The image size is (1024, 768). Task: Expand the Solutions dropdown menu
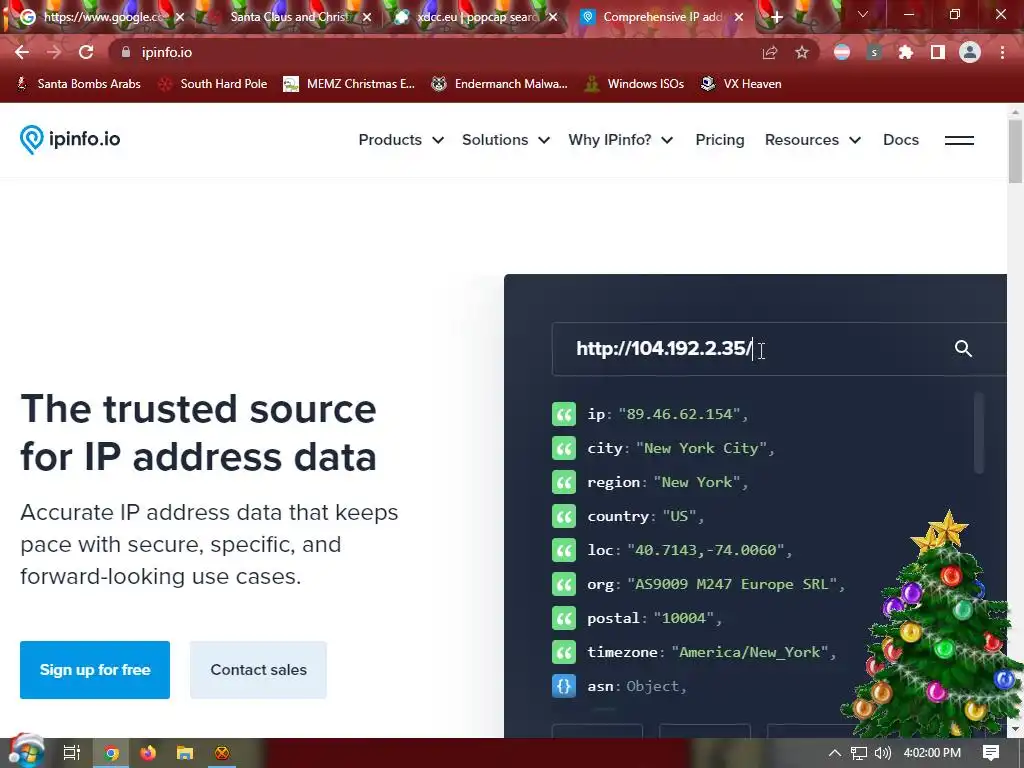(506, 140)
